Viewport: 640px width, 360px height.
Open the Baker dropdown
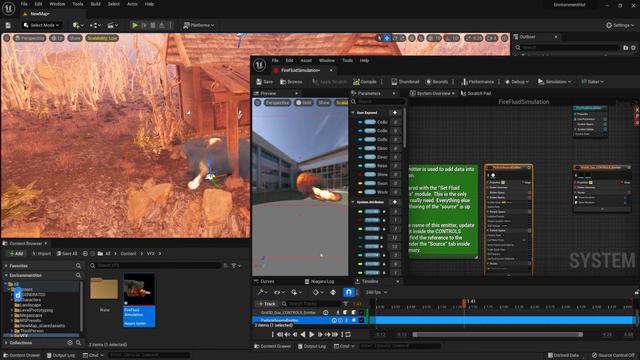[592, 82]
